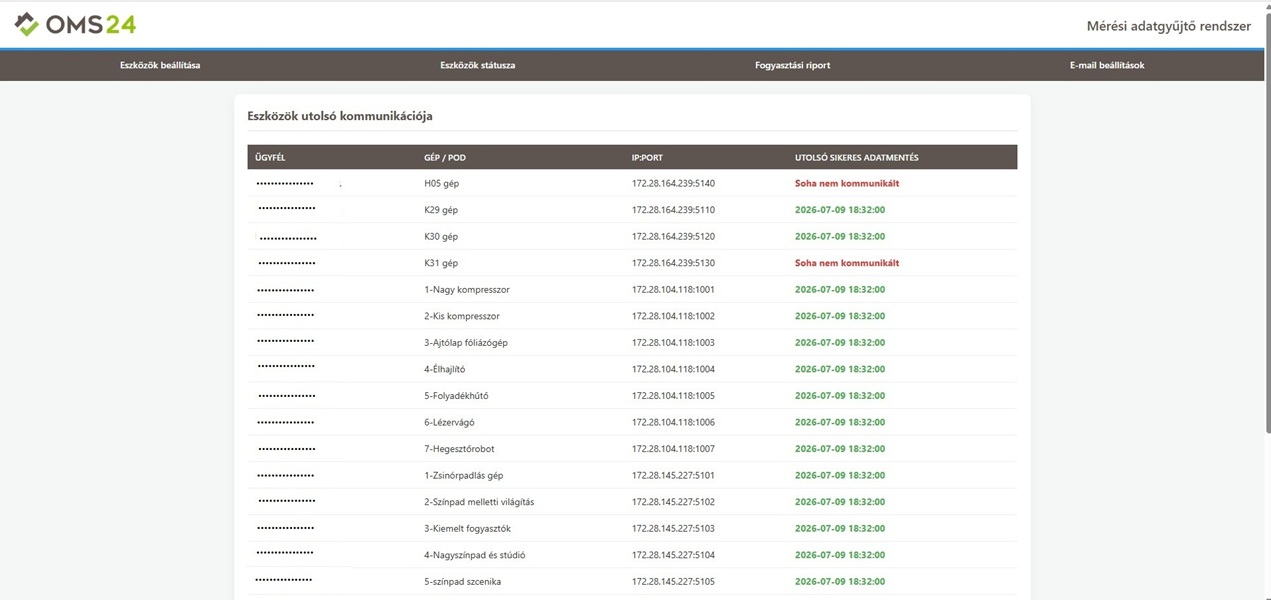Screen dimensions: 1271x600
Task: Switch to Eszközök státusza page
Action: click(x=477, y=65)
